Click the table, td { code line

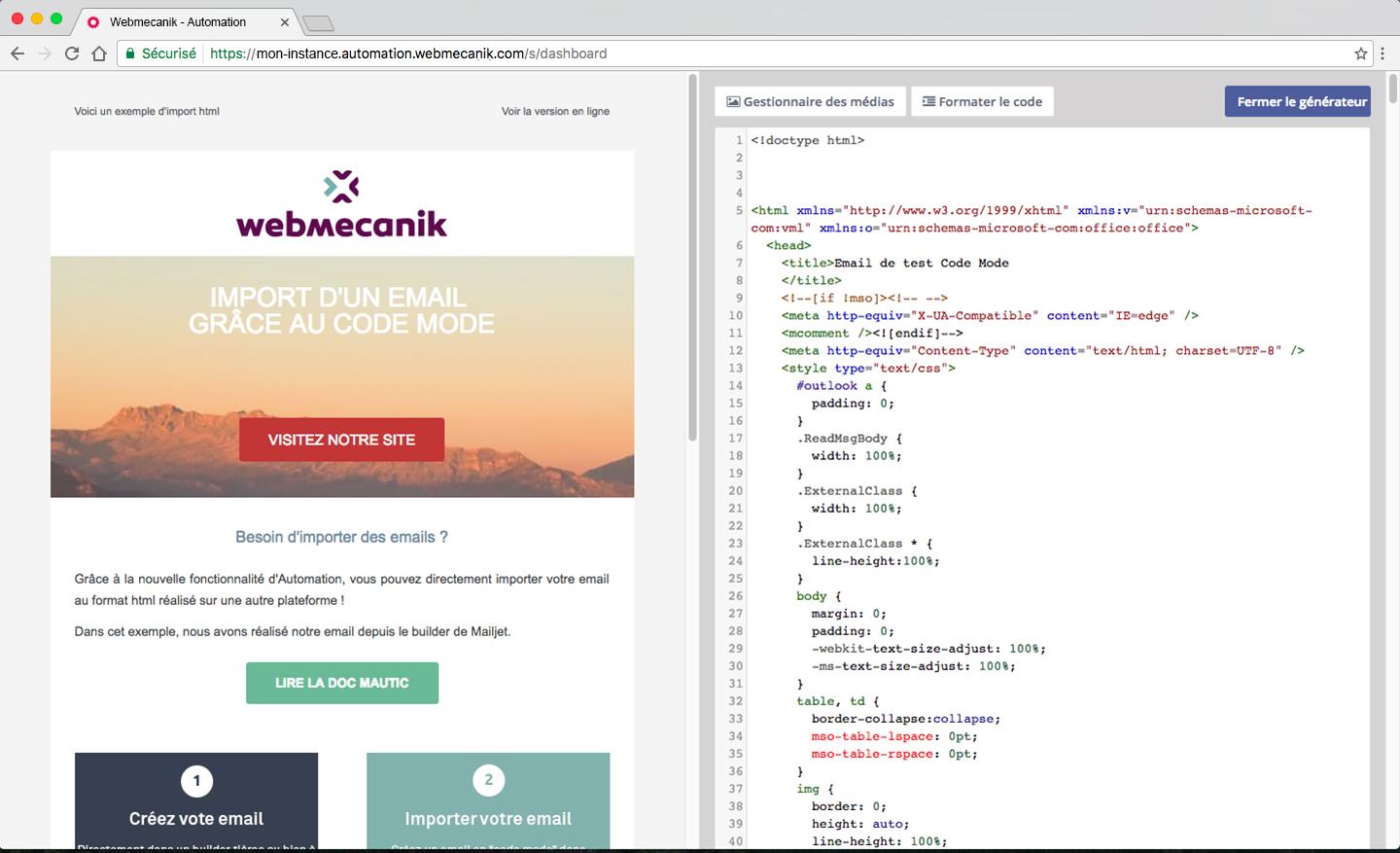tap(838, 701)
